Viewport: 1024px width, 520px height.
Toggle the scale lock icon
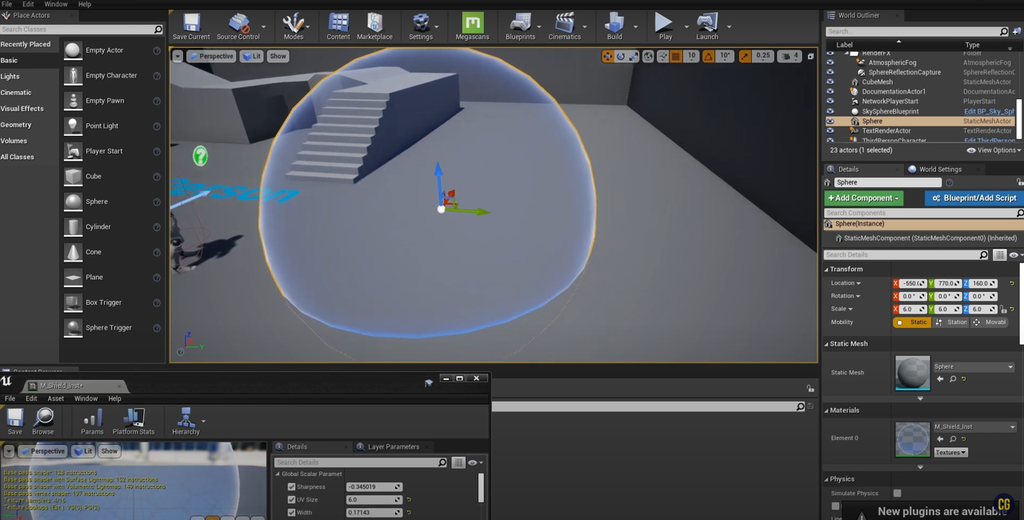coord(1003,309)
